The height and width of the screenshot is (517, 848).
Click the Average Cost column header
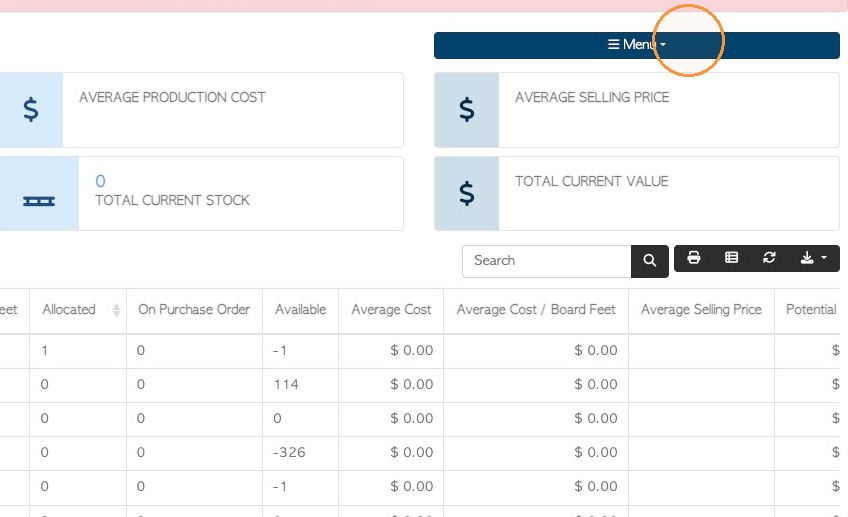391,310
